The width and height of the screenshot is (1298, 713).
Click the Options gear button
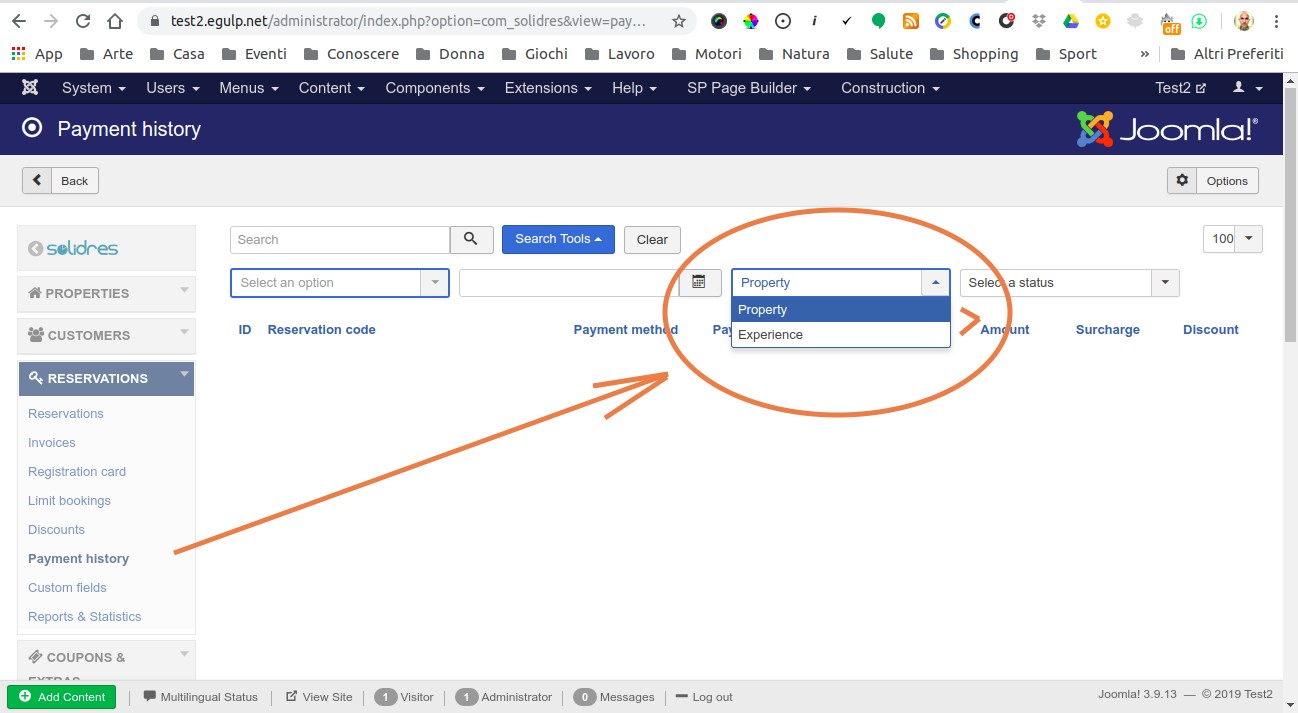pyautogui.click(x=1212, y=181)
